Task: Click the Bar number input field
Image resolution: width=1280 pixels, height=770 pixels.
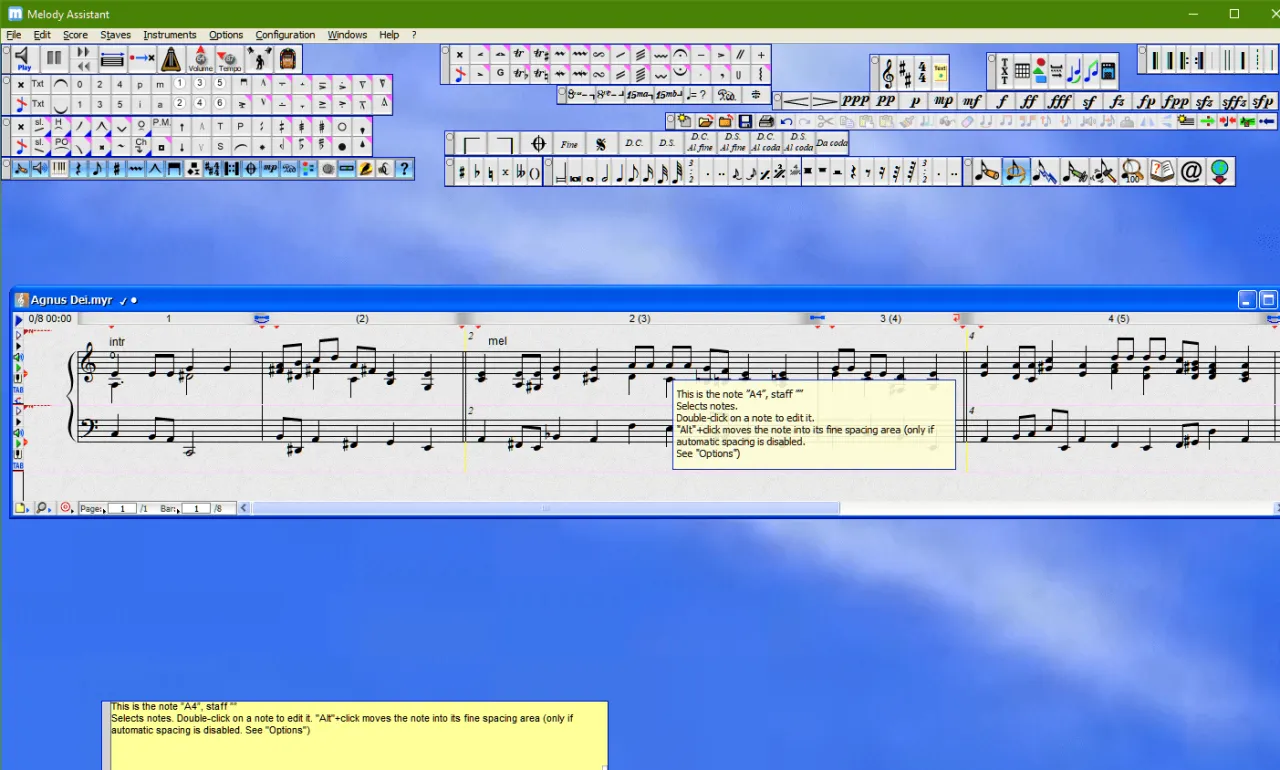Action: click(x=196, y=509)
